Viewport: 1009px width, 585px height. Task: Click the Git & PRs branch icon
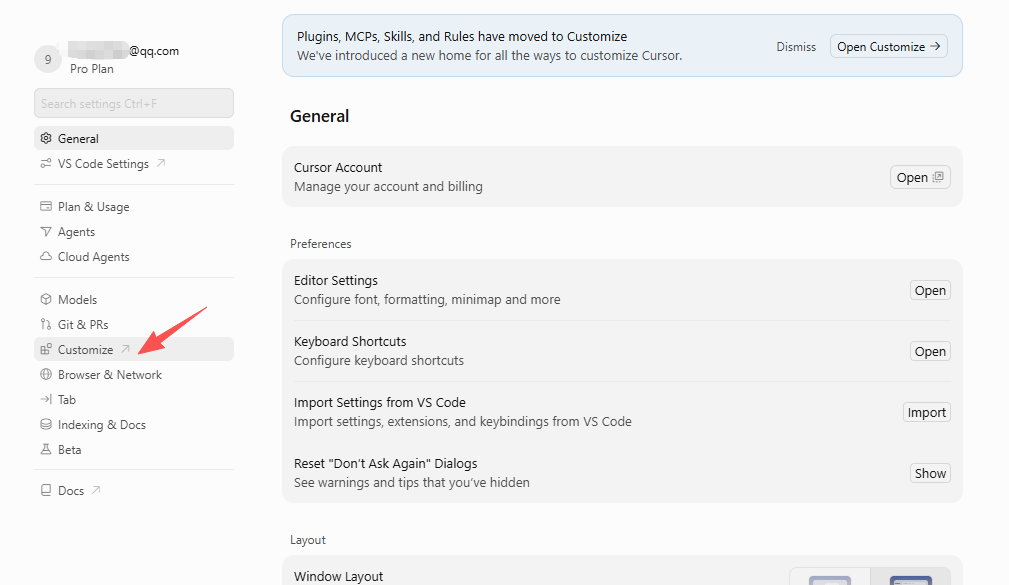click(46, 324)
